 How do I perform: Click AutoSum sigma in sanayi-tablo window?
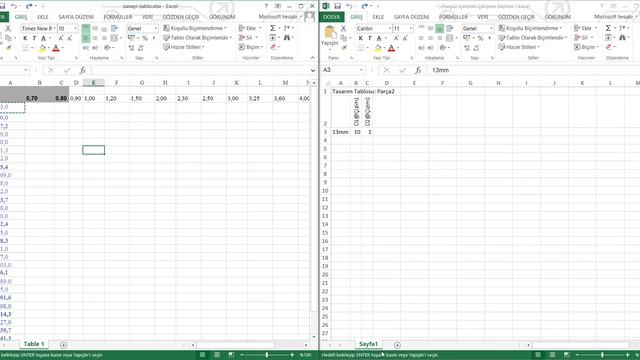[273, 28]
